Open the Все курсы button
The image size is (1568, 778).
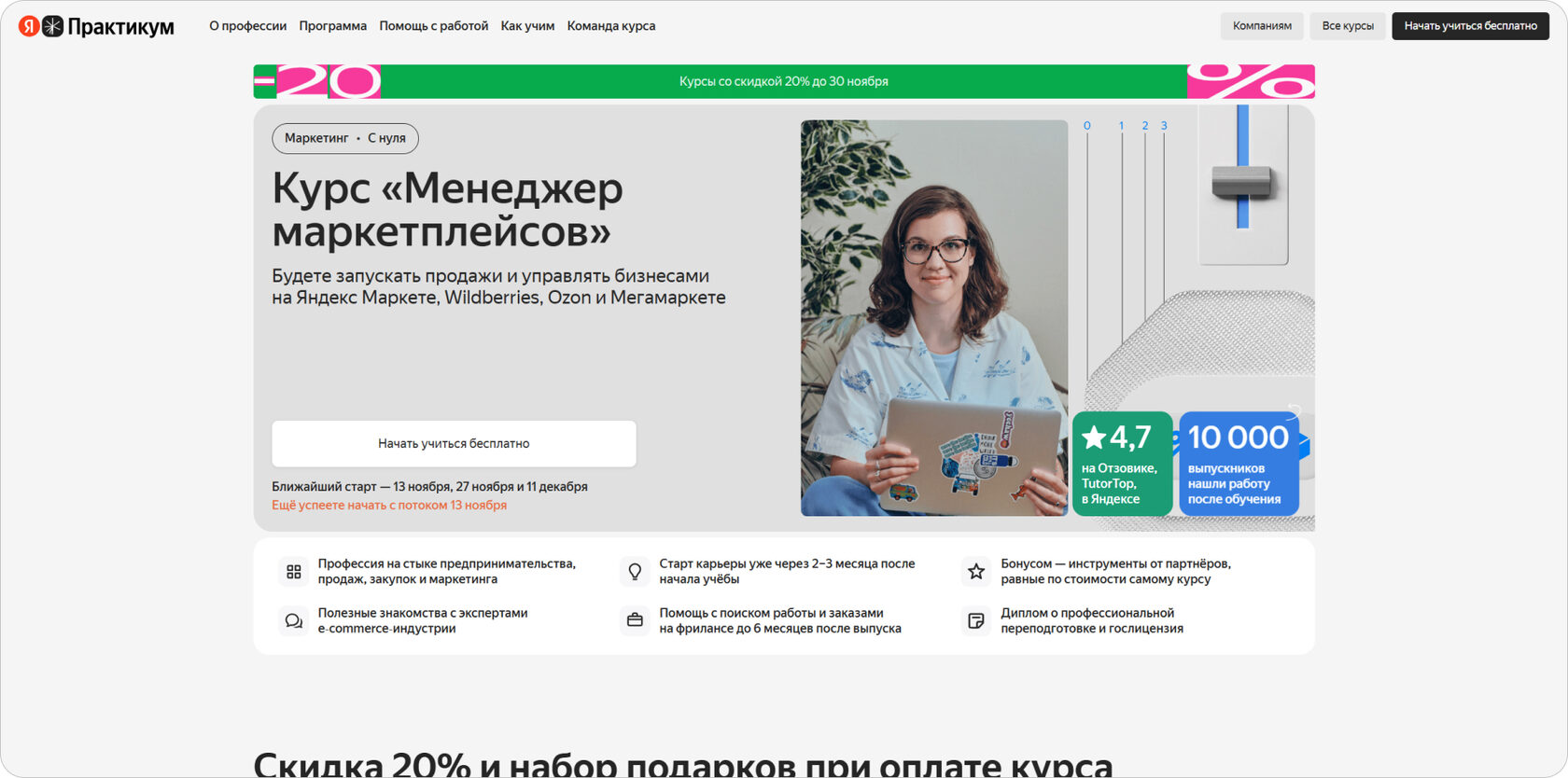click(1348, 26)
